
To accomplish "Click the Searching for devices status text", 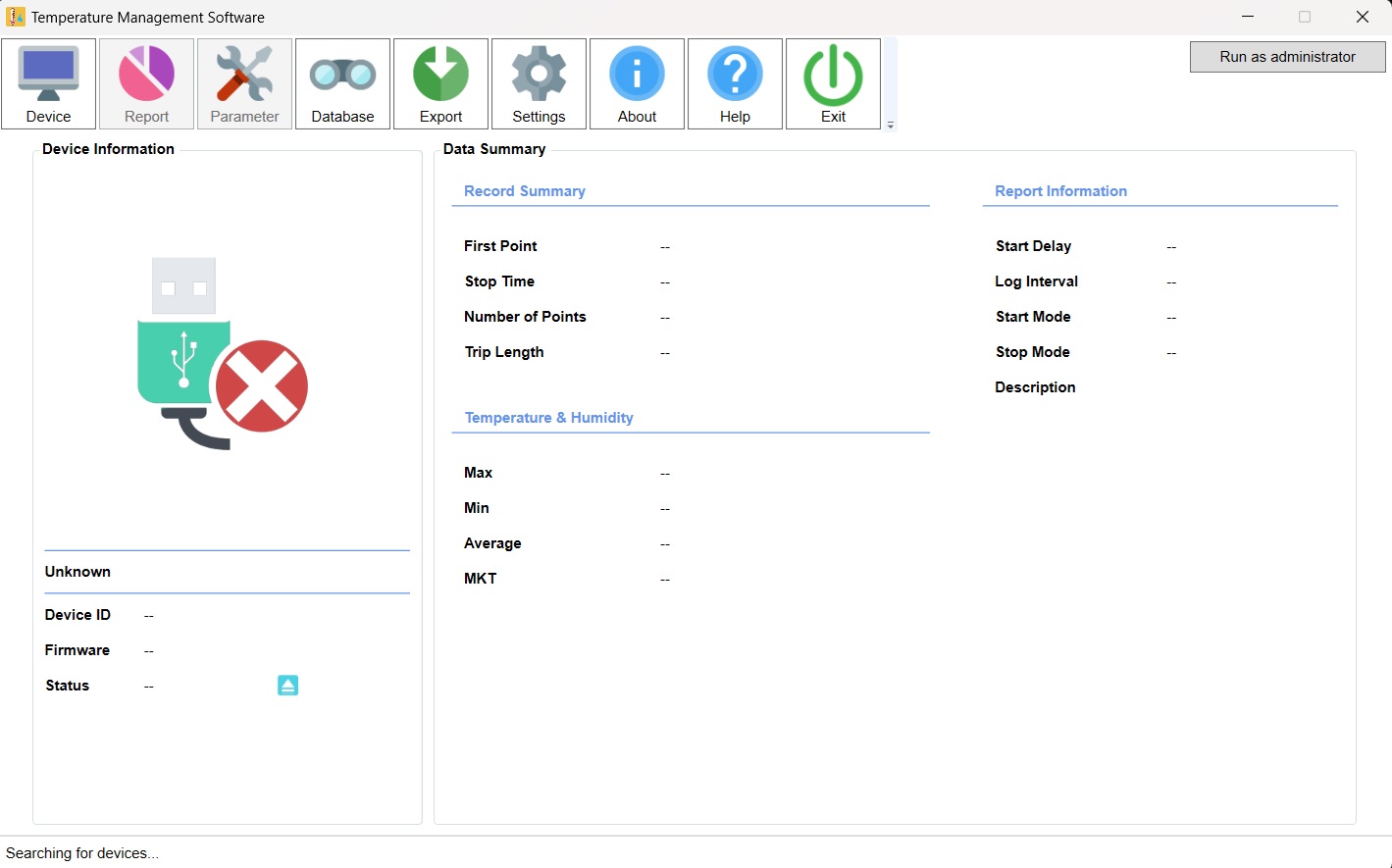I will tap(82, 853).
